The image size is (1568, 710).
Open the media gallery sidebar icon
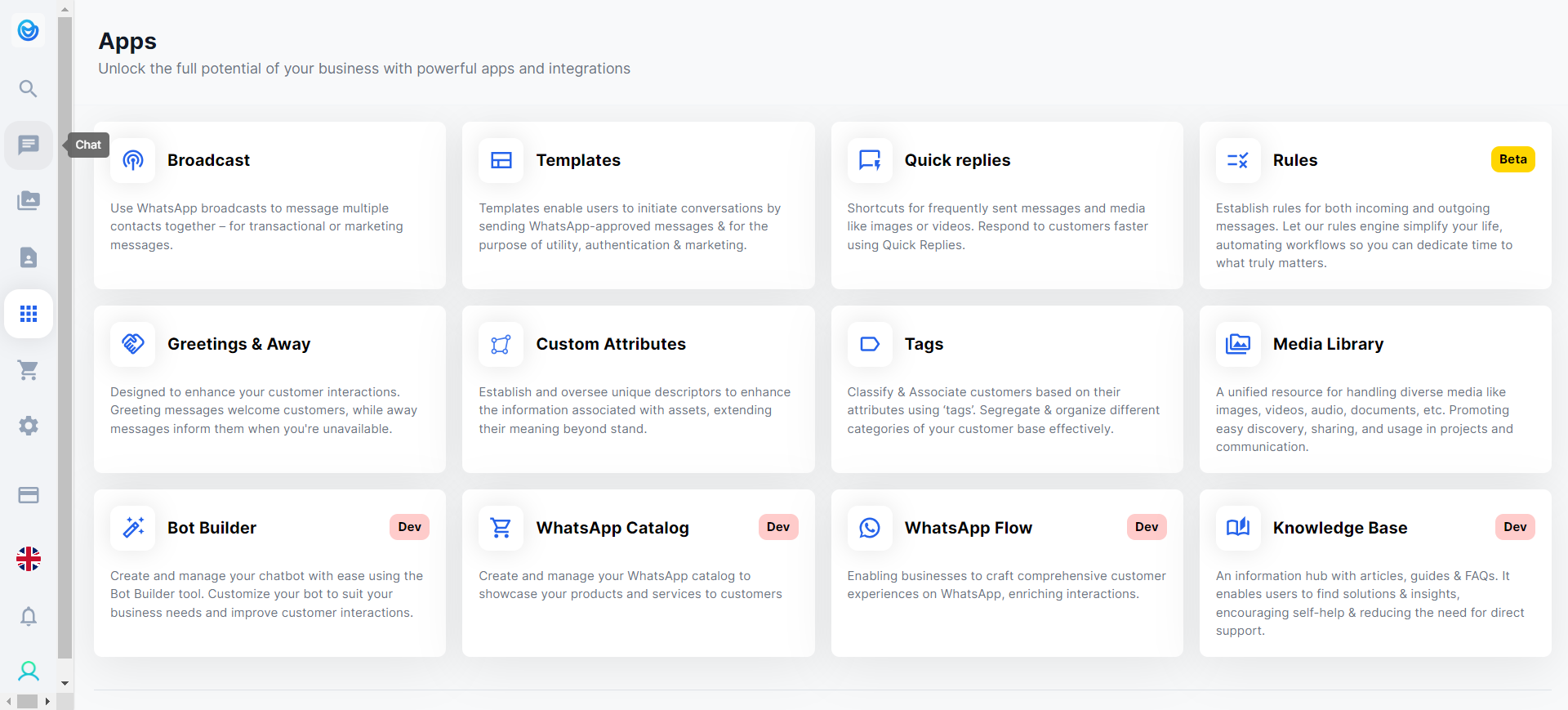tap(29, 200)
